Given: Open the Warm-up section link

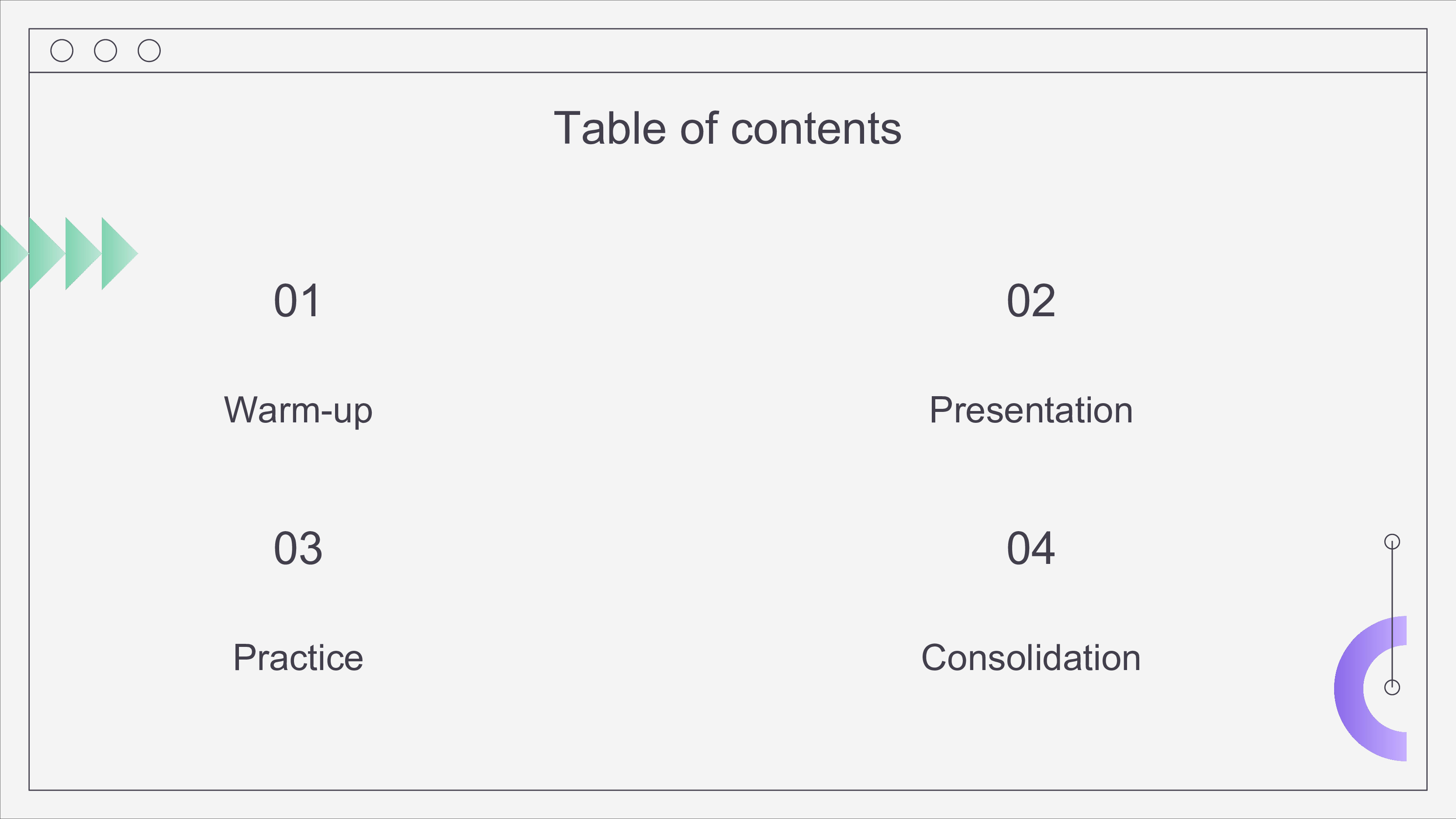Looking at the screenshot, I should pyautogui.click(x=298, y=410).
